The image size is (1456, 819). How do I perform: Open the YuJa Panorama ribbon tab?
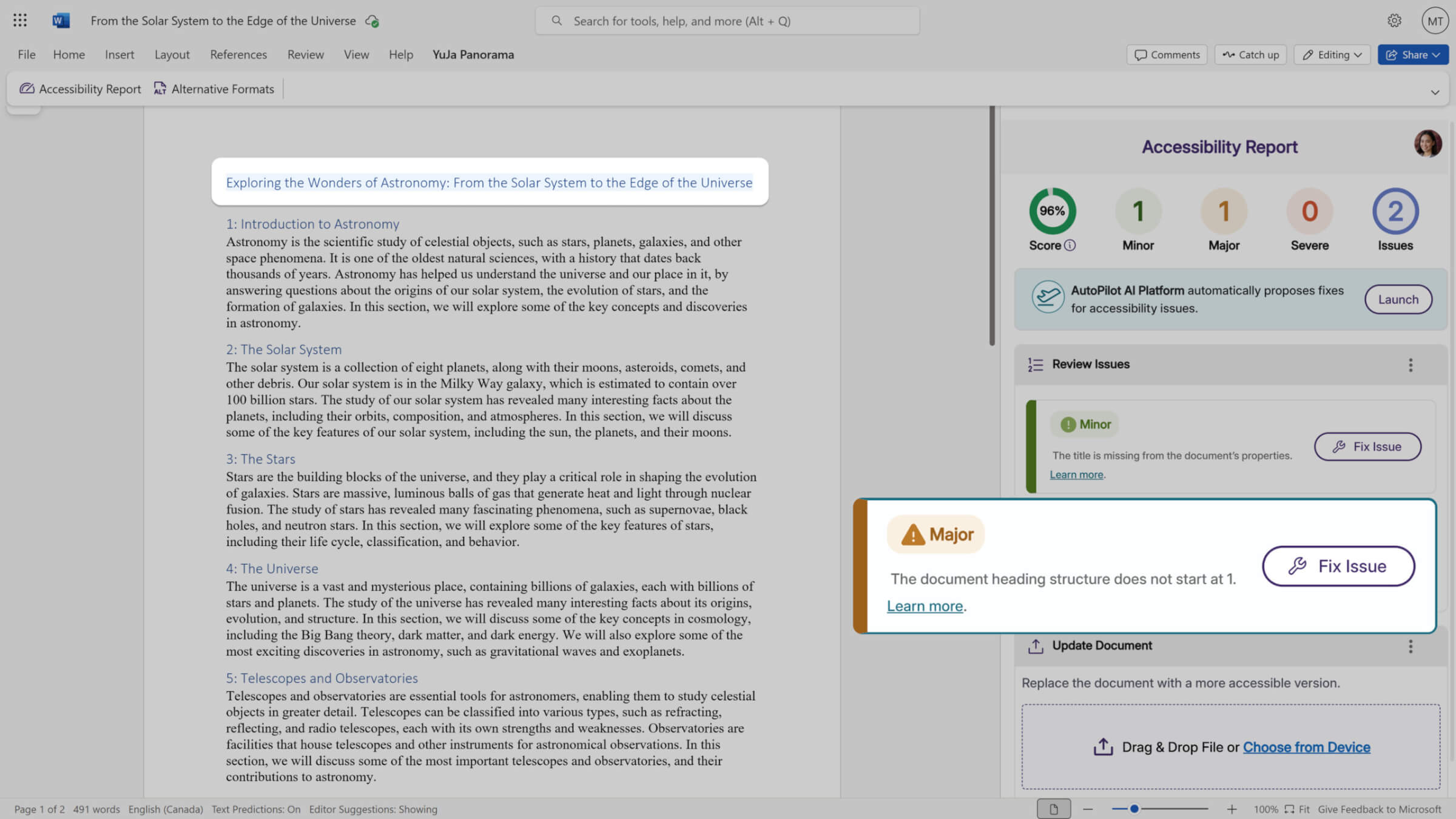(x=473, y=54)
